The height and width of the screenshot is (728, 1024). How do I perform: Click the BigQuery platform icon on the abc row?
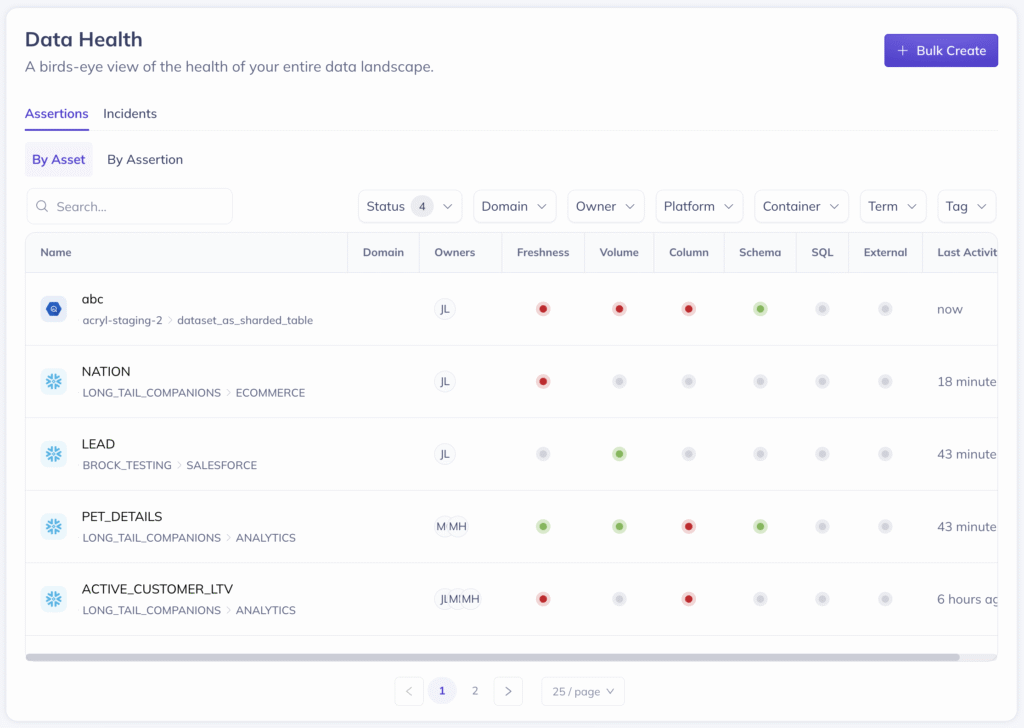pyautogui.click(x=53, y=308)
